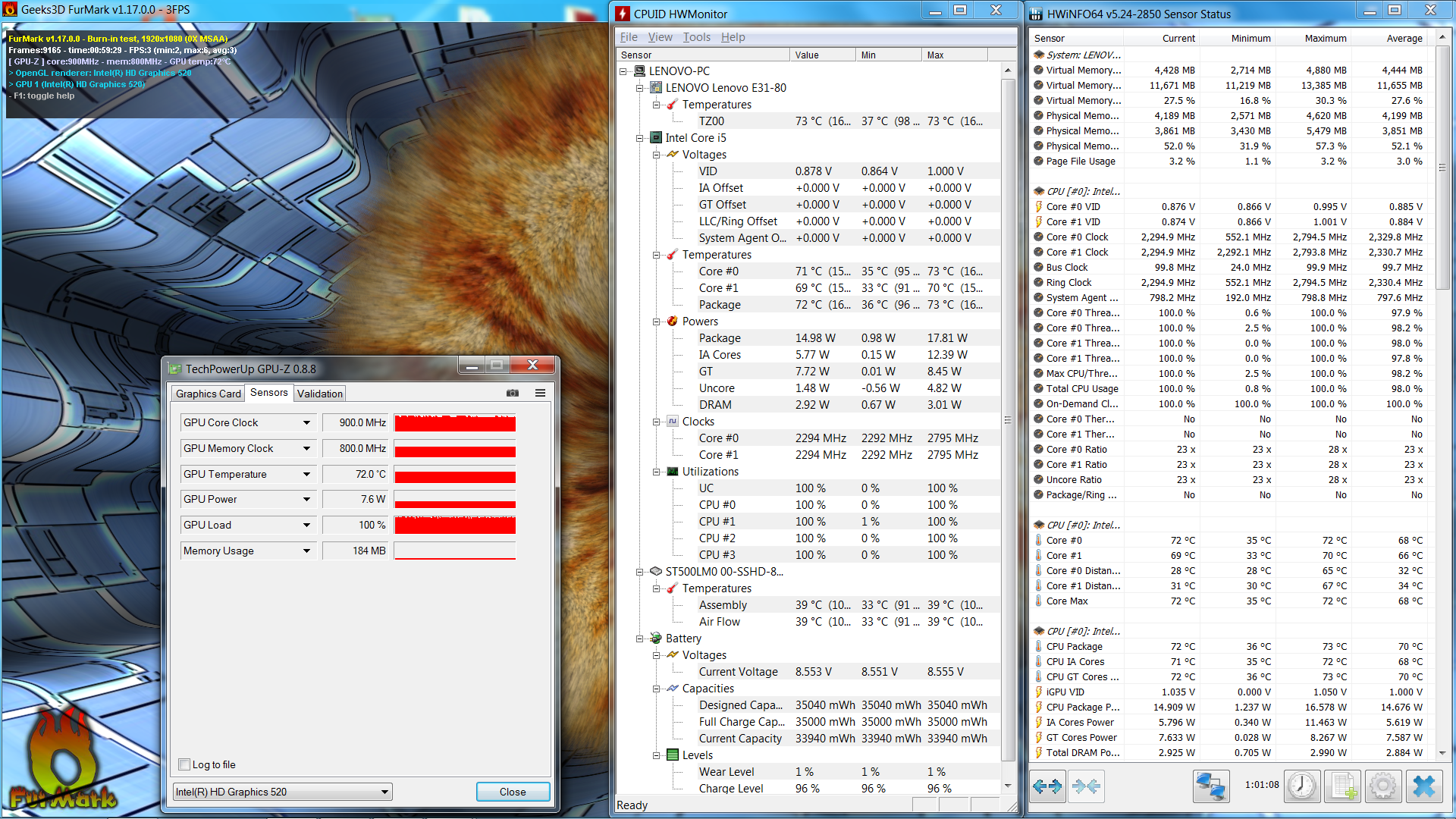
Task: Click GPU Load red graph
Action: pos(455,526)
